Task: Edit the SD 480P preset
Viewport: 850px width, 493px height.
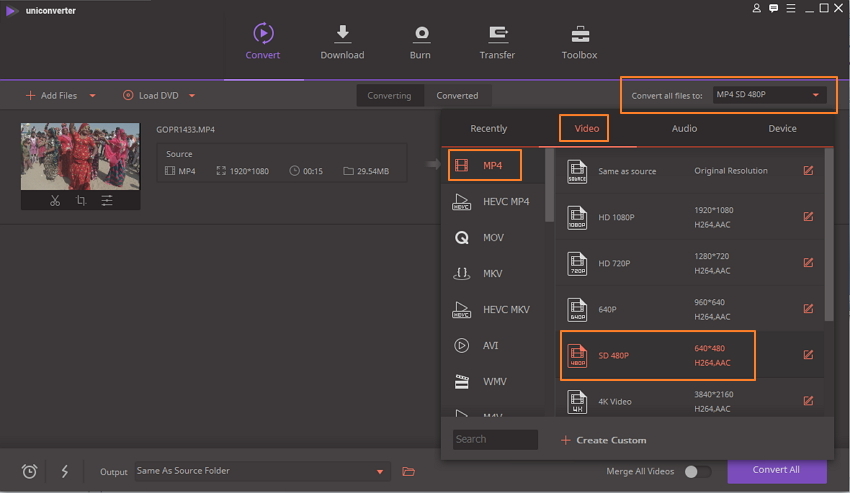Action: (808, 355)
